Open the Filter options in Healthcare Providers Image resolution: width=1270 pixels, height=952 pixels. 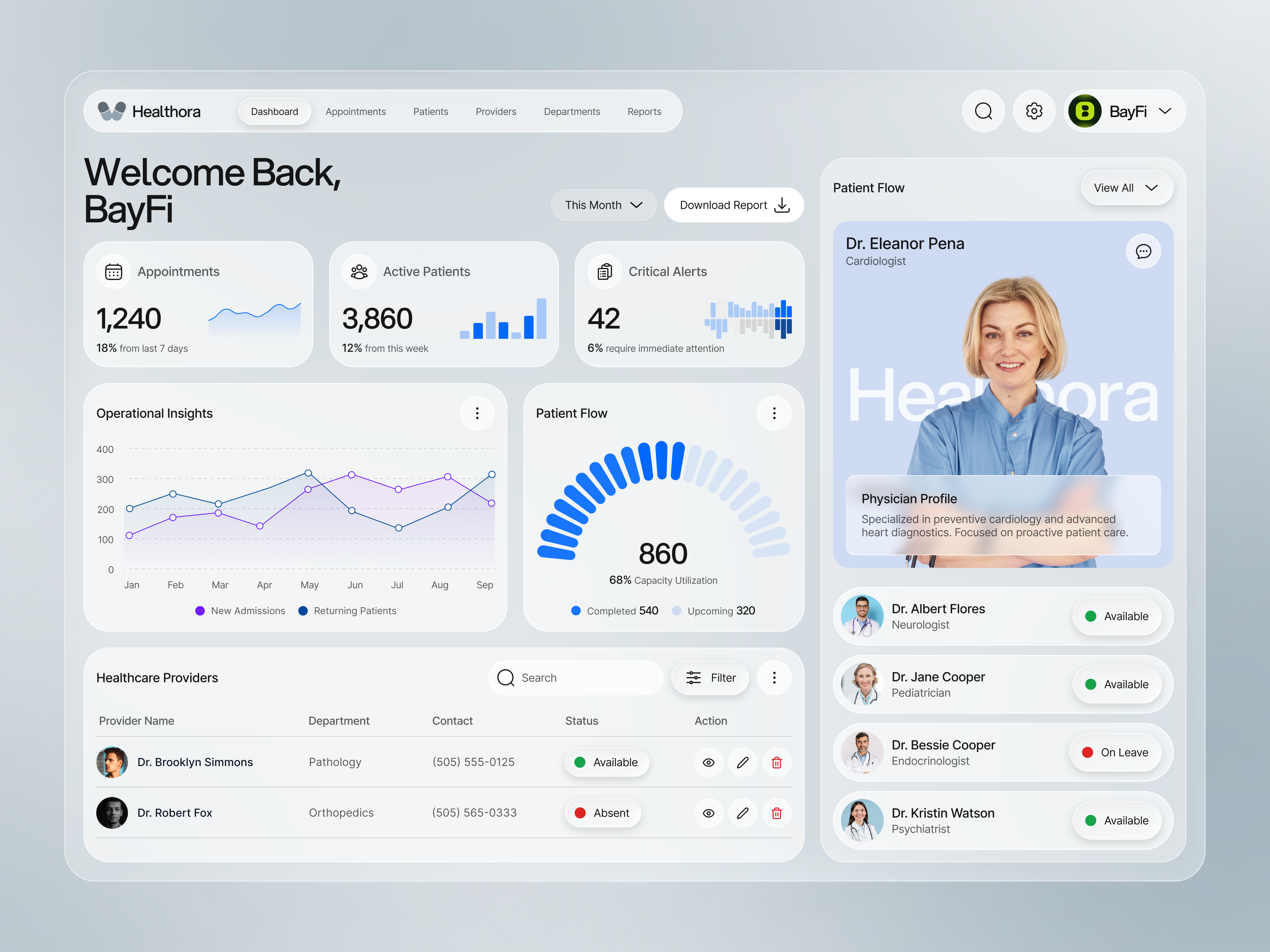click(710, 678)
